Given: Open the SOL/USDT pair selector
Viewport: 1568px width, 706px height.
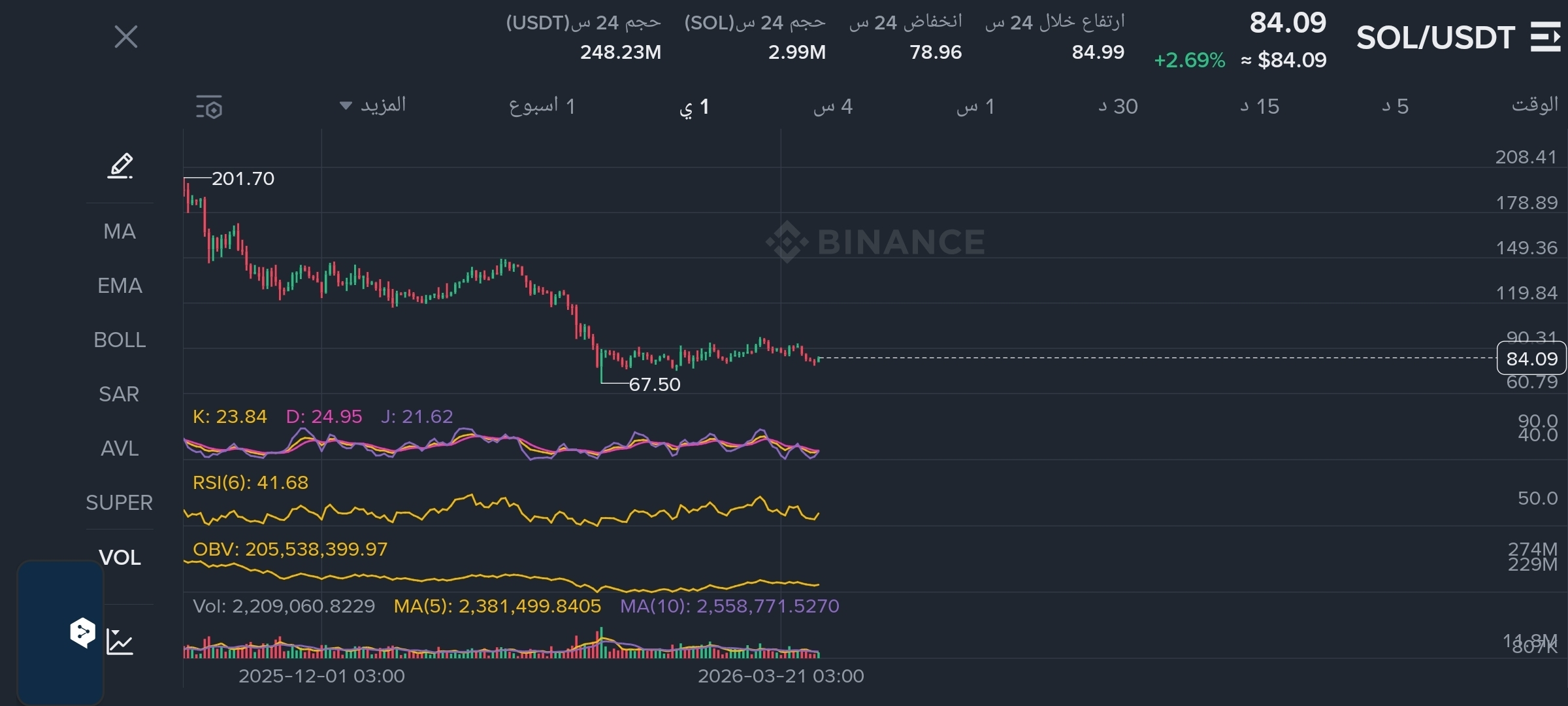Looking at the screenshot, I should pos(1435,38).
